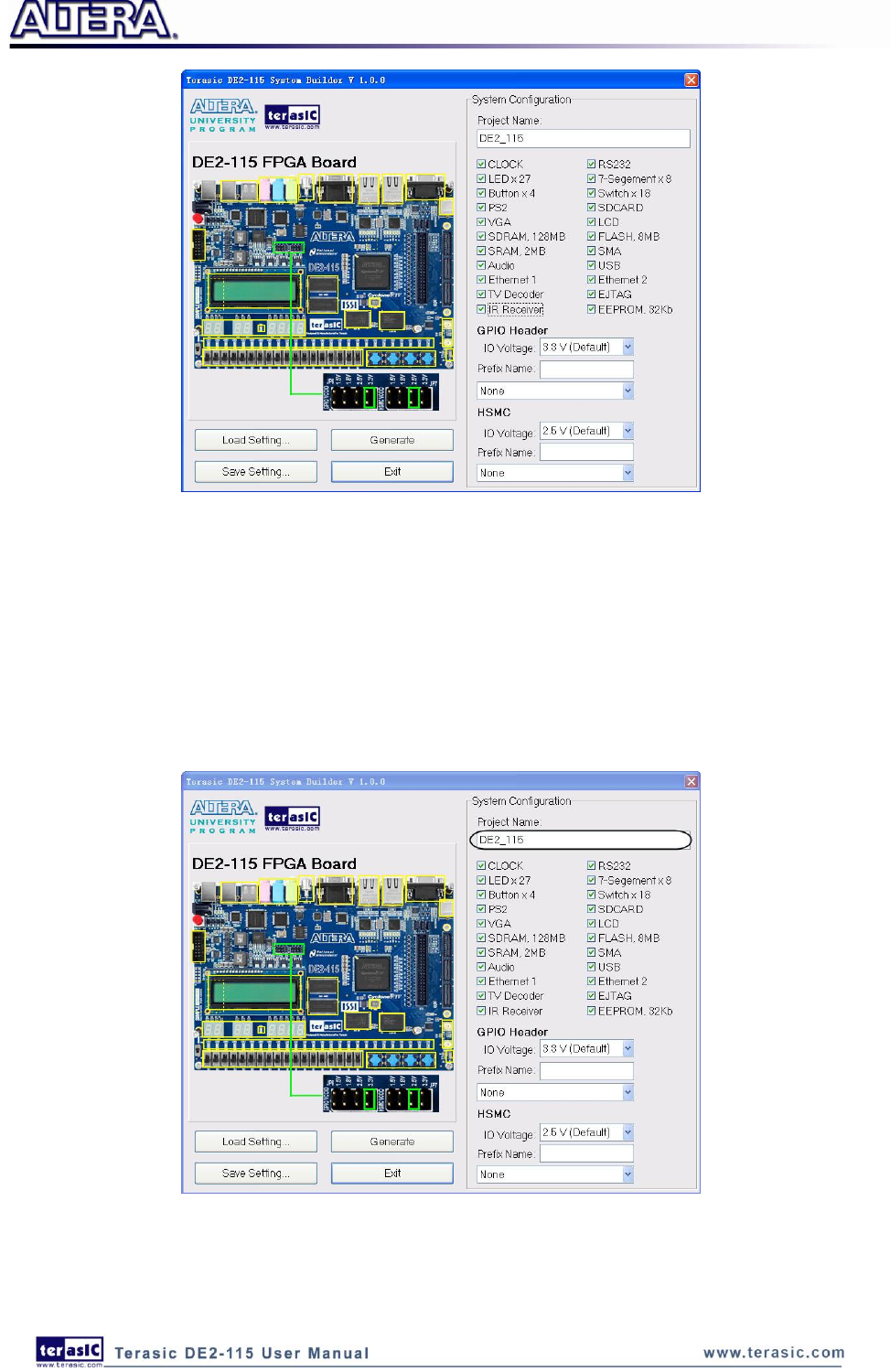
Task: Click Altera University Program logo in upper dialog
Action: click(x=223, y=115)
